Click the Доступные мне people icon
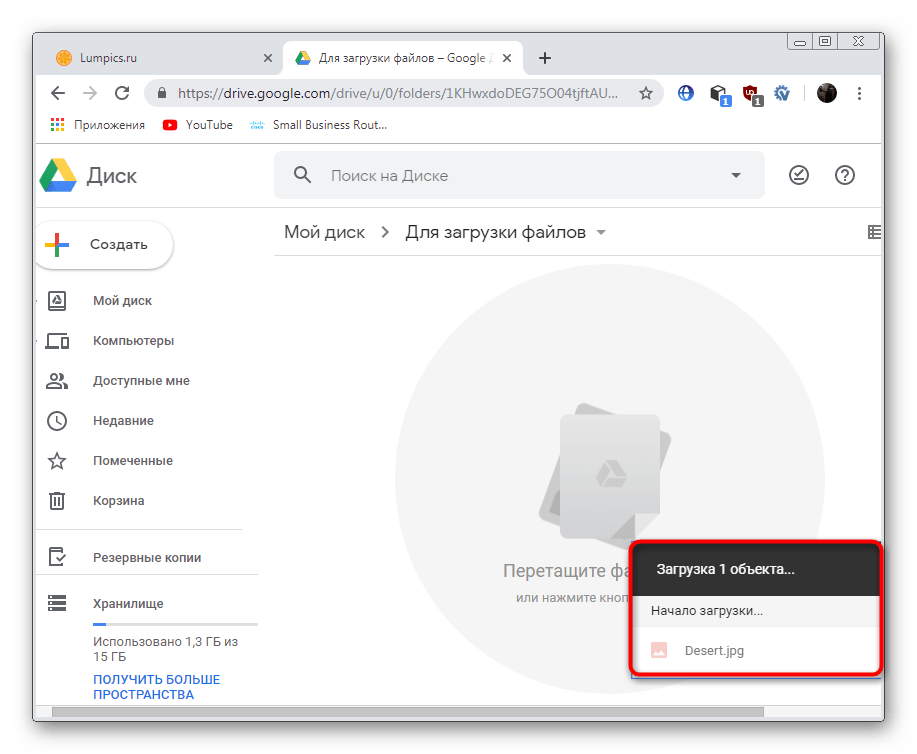The width and height of the screenshot is (917, 754). point(57,381)
